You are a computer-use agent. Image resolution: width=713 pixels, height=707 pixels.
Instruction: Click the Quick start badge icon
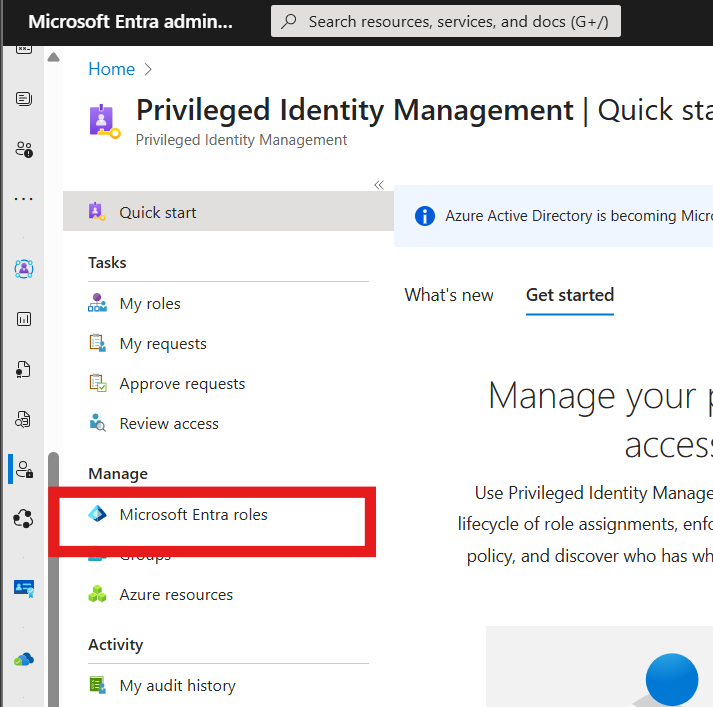pos(97,212)
